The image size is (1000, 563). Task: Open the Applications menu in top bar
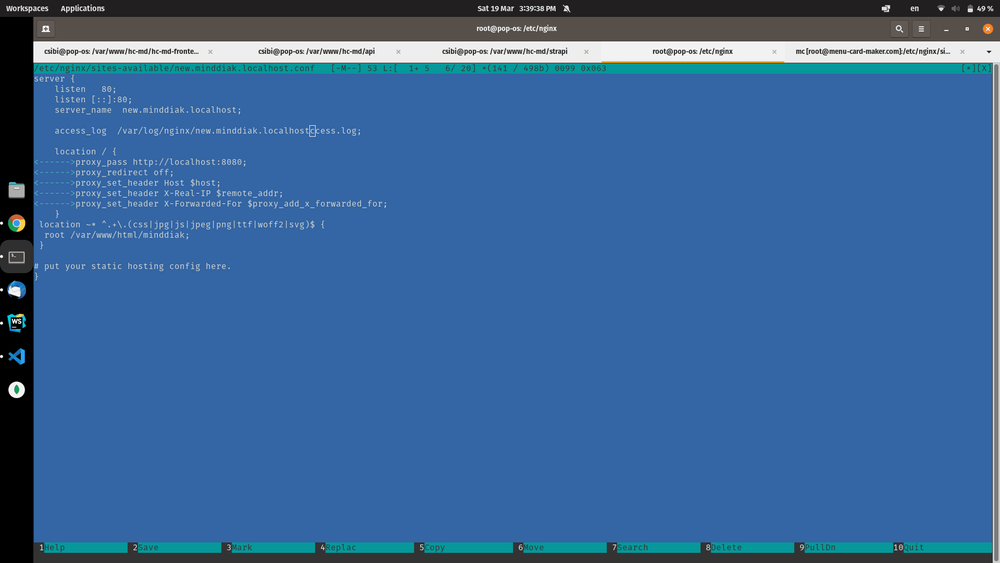coord(82,8)
